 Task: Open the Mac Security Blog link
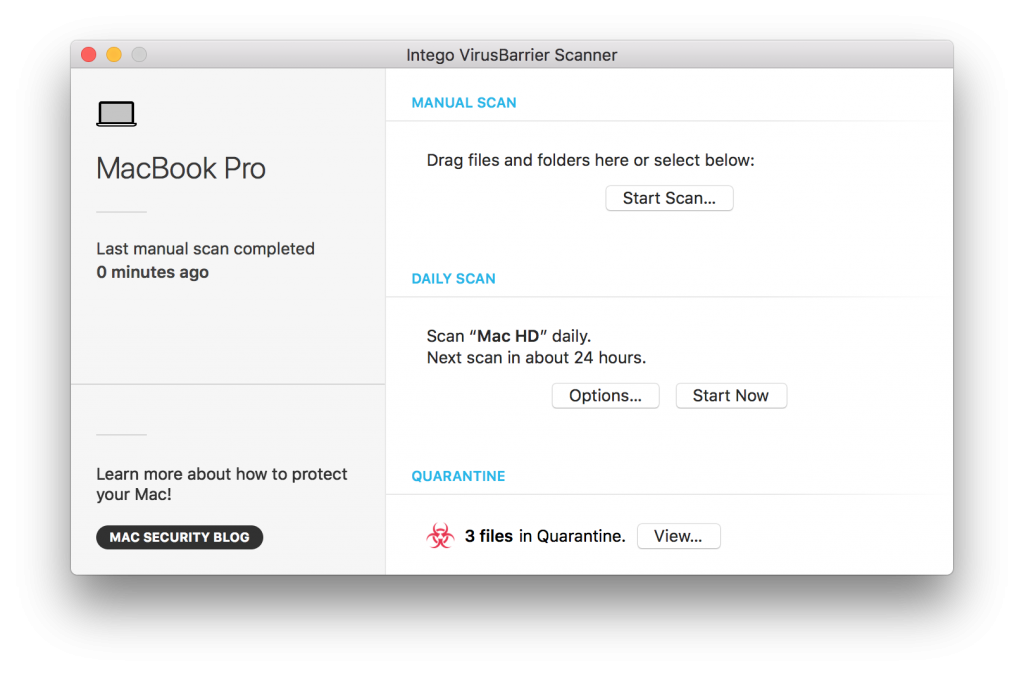point(179,537)
